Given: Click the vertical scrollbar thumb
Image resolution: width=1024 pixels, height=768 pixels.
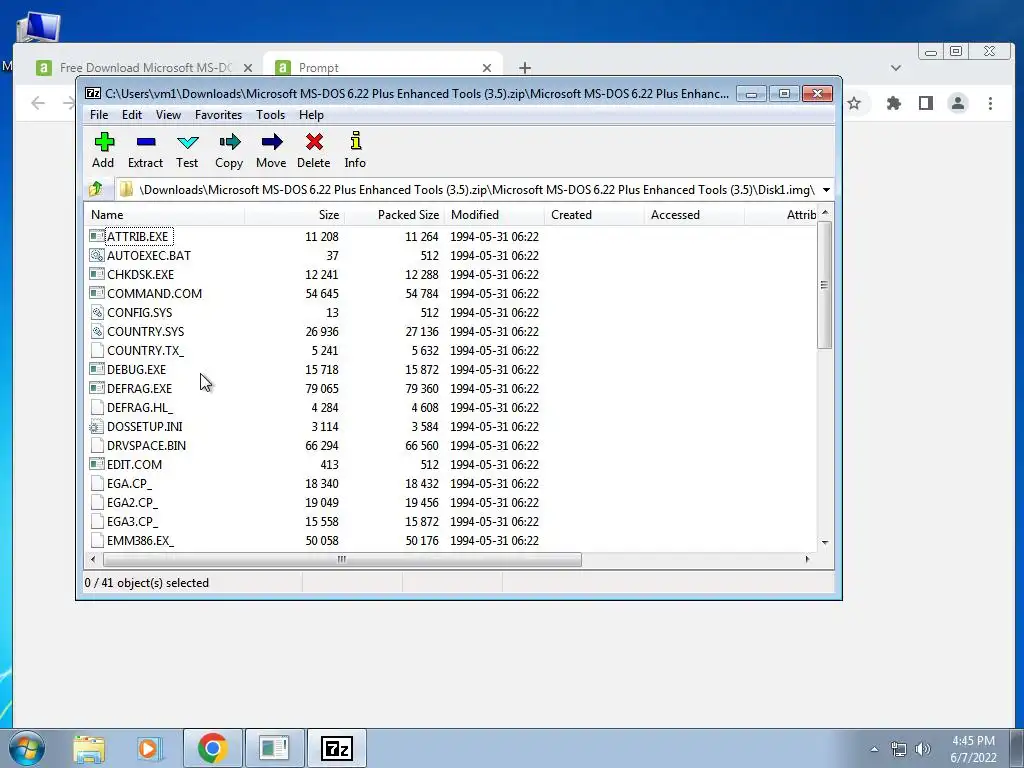Looking at the screenshot, I should tap(825, 285).
